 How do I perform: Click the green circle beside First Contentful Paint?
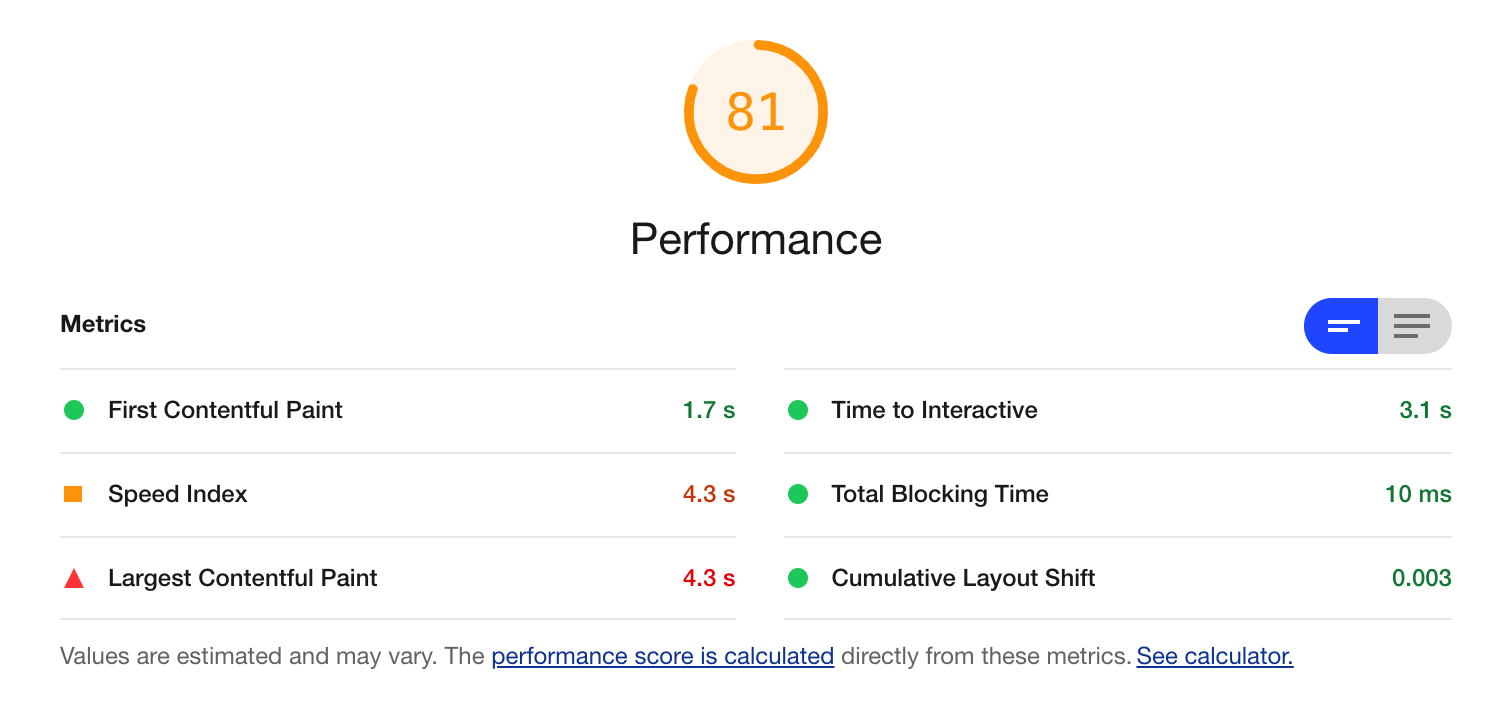74,410
